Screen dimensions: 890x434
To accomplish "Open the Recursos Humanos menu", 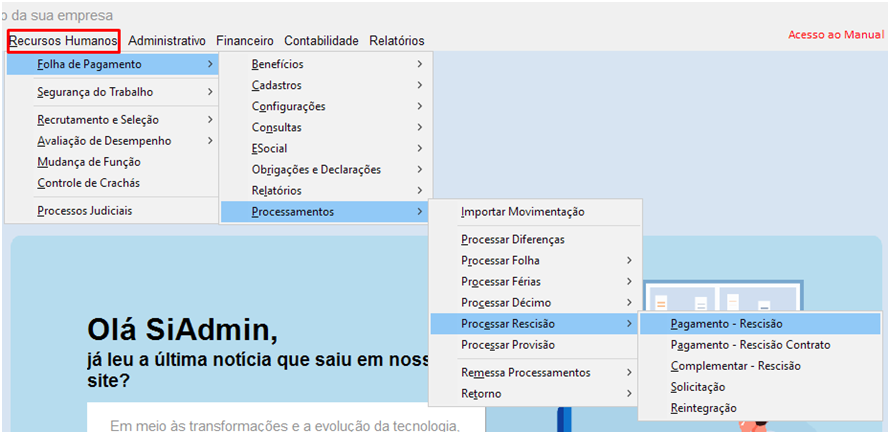I will 64,41.
